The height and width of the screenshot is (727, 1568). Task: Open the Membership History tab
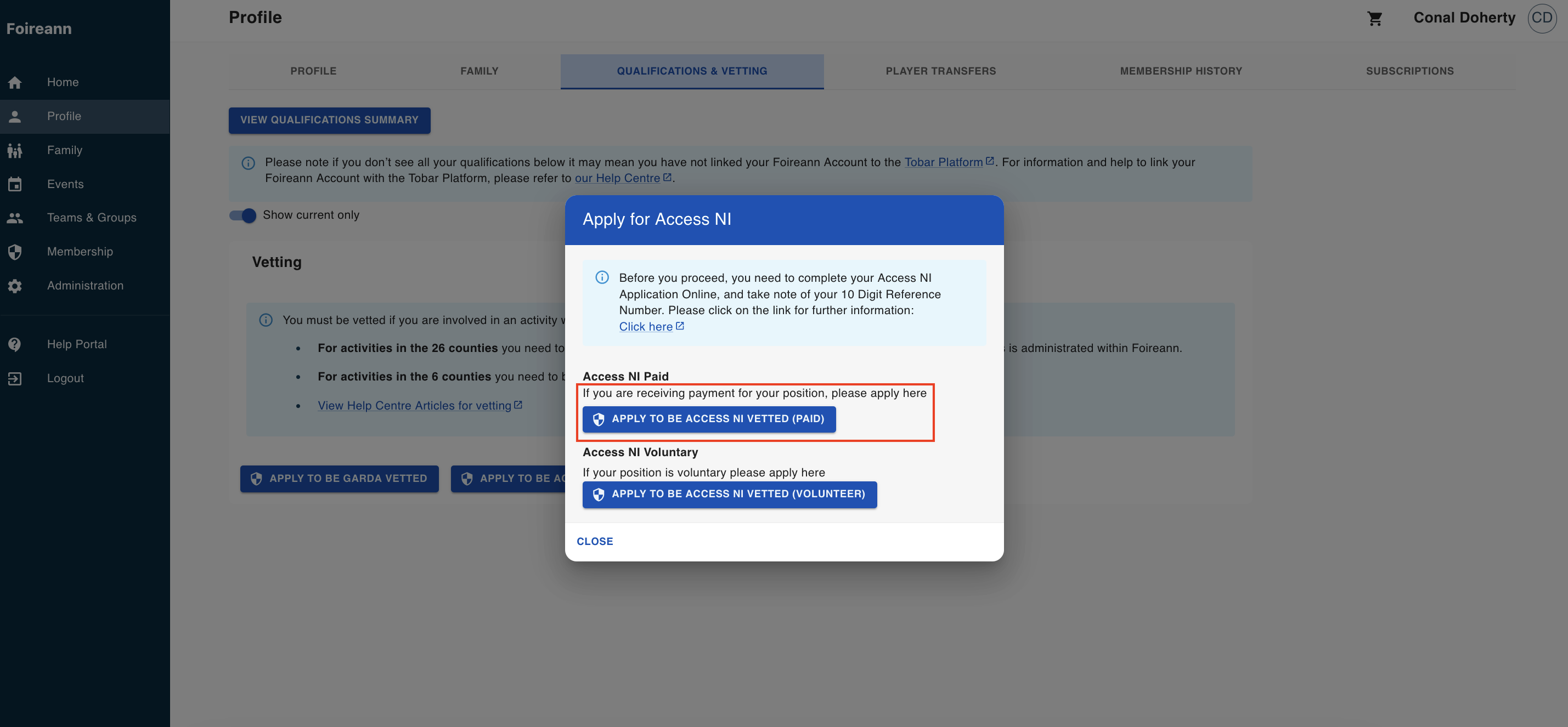coord(1181,71)
